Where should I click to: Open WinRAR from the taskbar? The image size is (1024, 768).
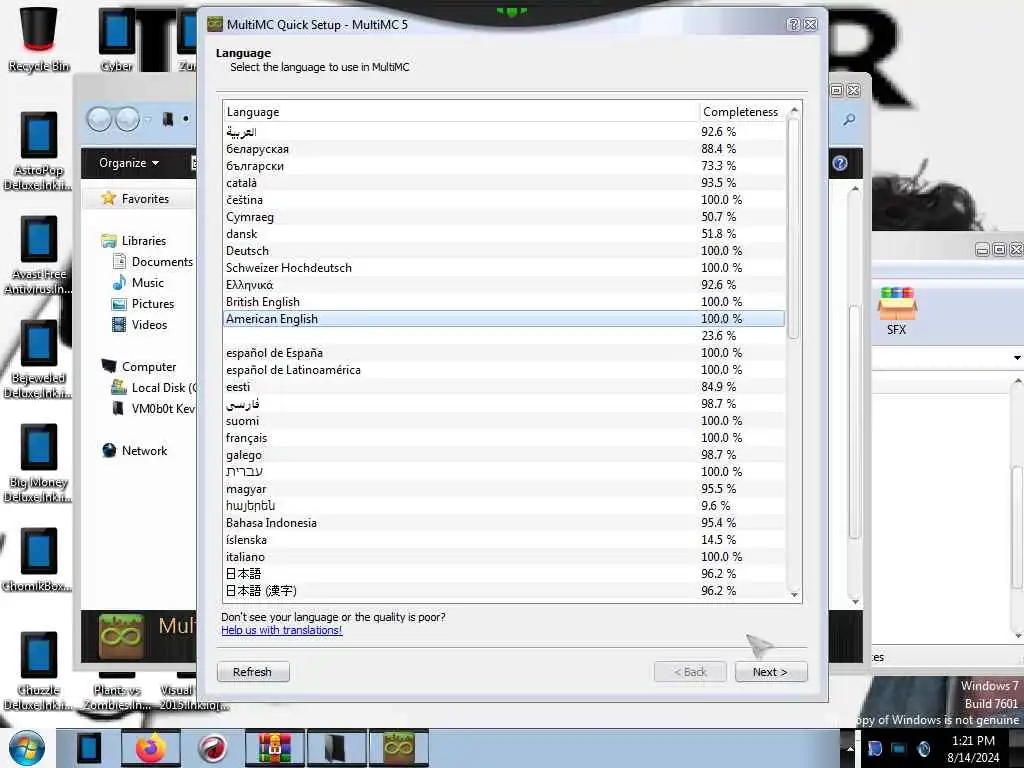(x=274, y=748)
